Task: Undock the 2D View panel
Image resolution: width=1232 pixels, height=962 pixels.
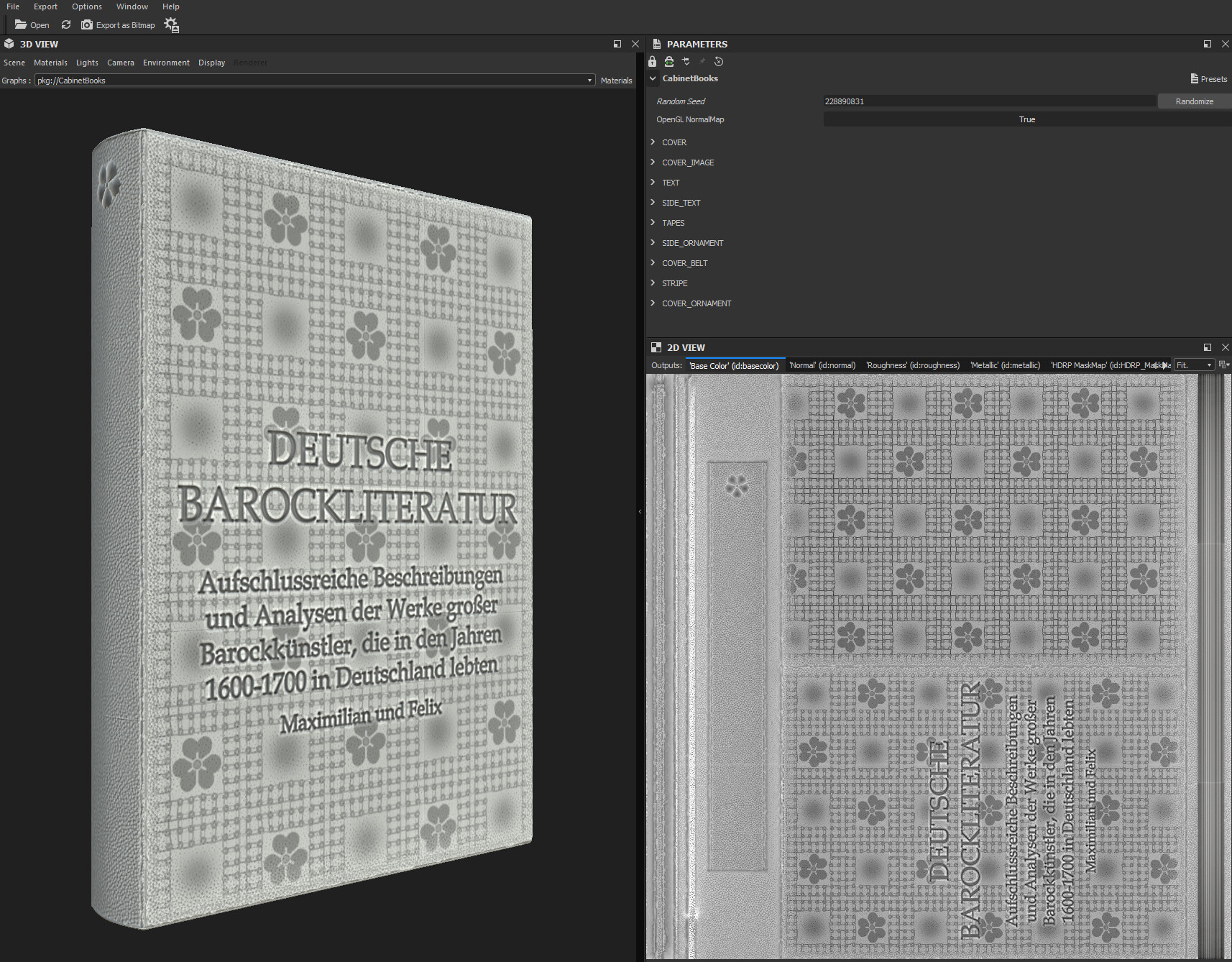Action: 1207,347
